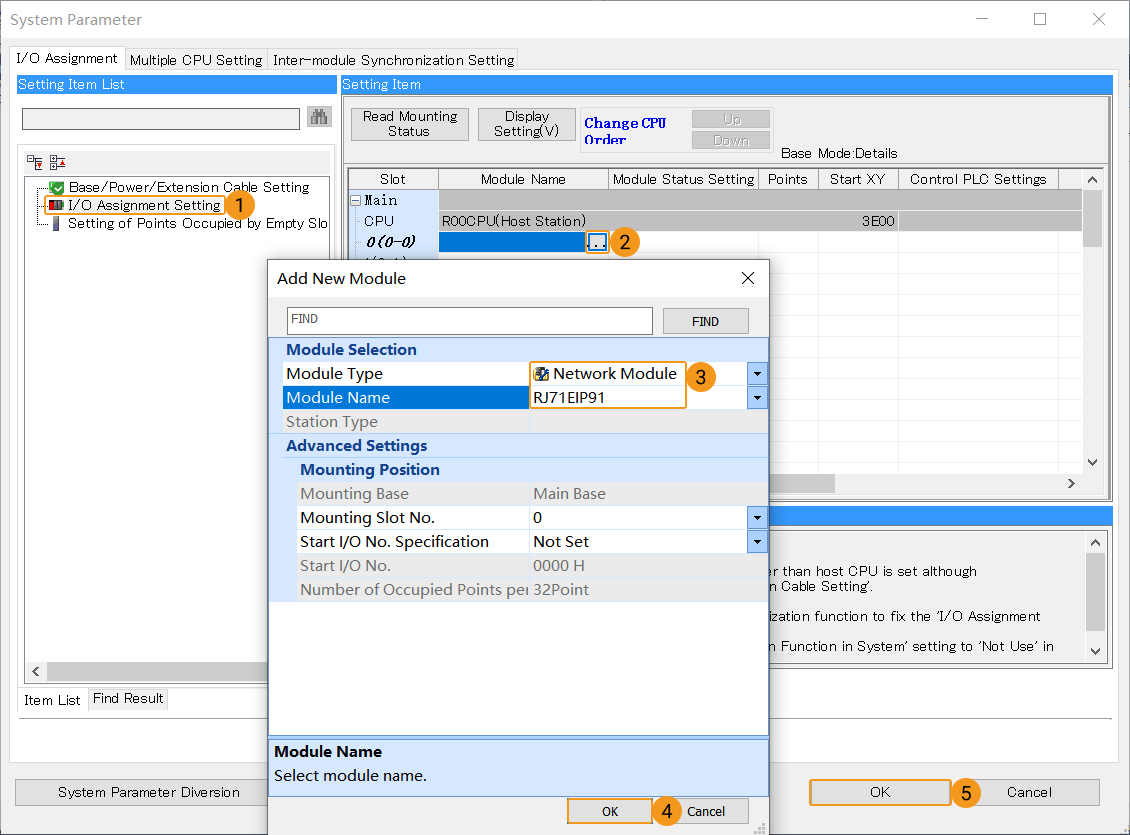Switch to the Find Result tab
1130x835 pixels.
point(128,699)
